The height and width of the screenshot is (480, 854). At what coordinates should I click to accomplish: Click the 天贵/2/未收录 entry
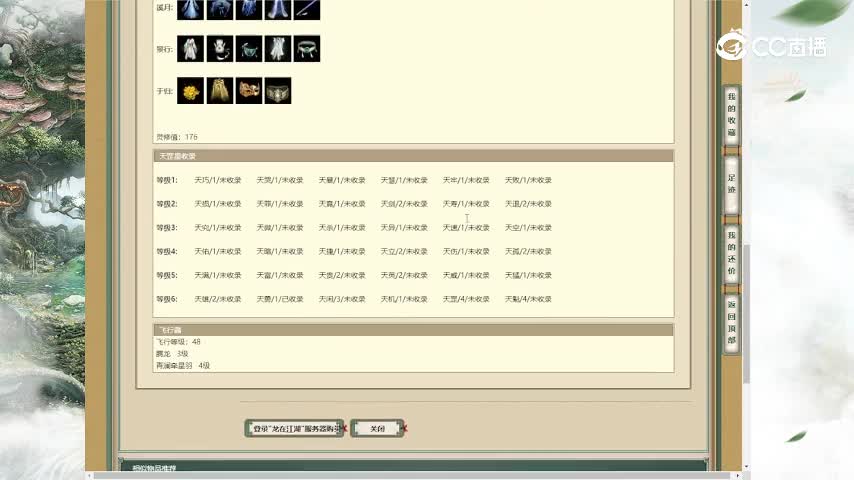pos(342,275)
